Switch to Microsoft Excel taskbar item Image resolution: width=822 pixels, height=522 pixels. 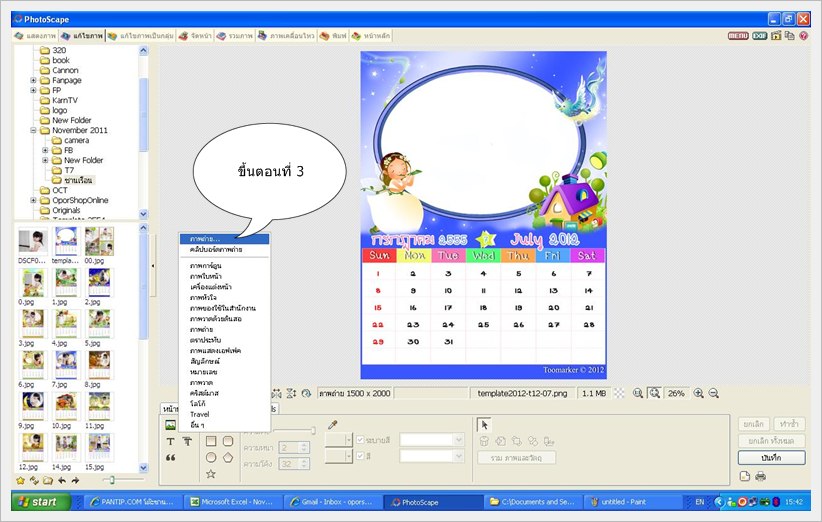click(x=232, y=502)
